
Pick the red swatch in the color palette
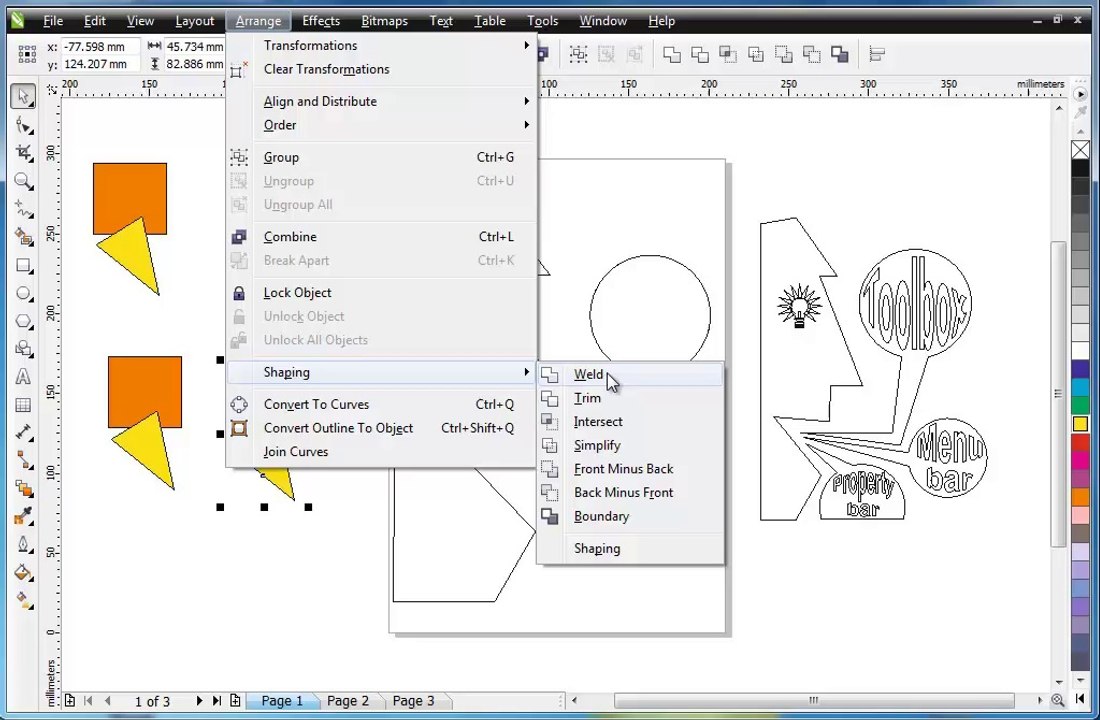coord(1080,442)
